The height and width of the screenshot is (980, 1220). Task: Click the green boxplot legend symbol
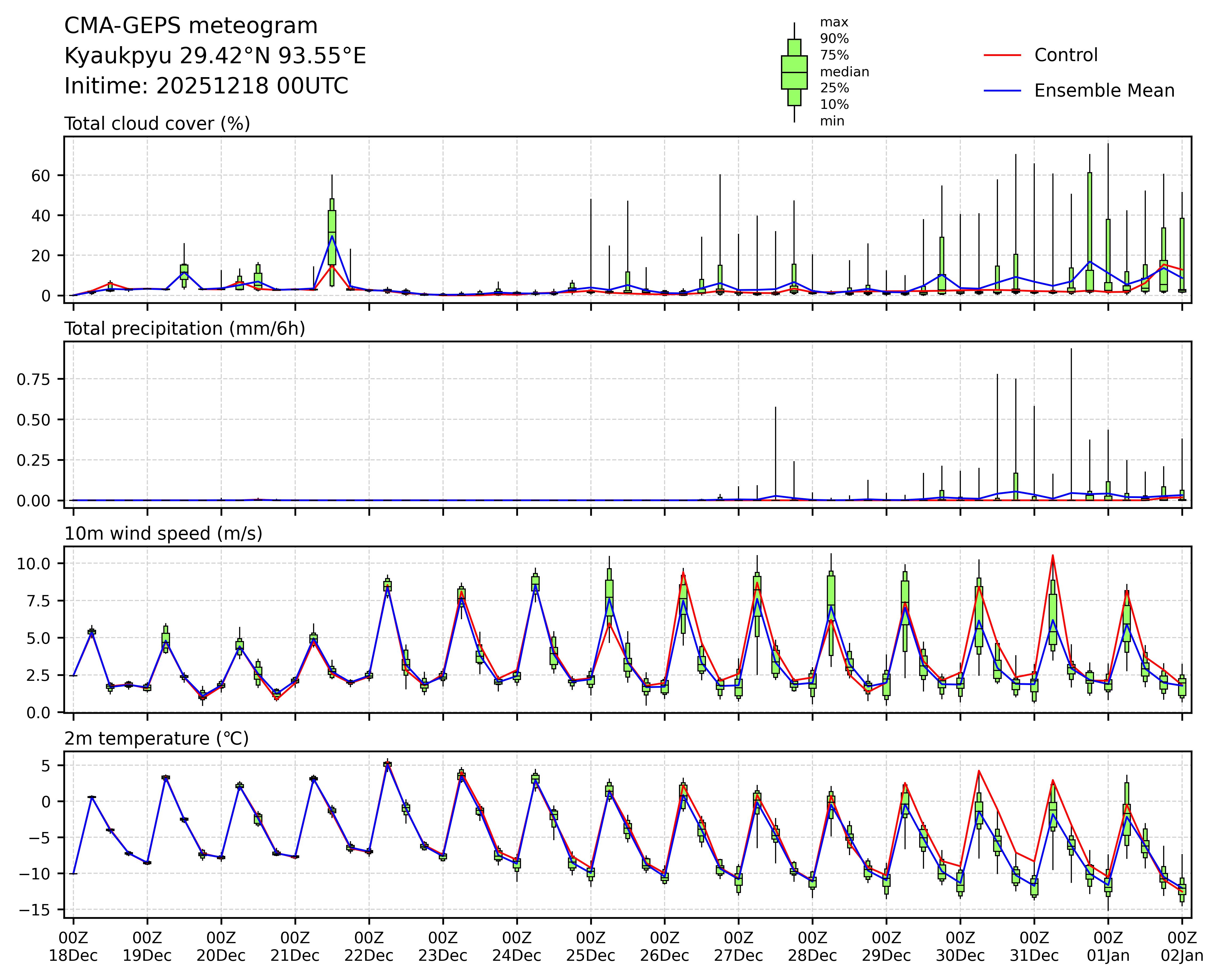(x=794, y=72)
